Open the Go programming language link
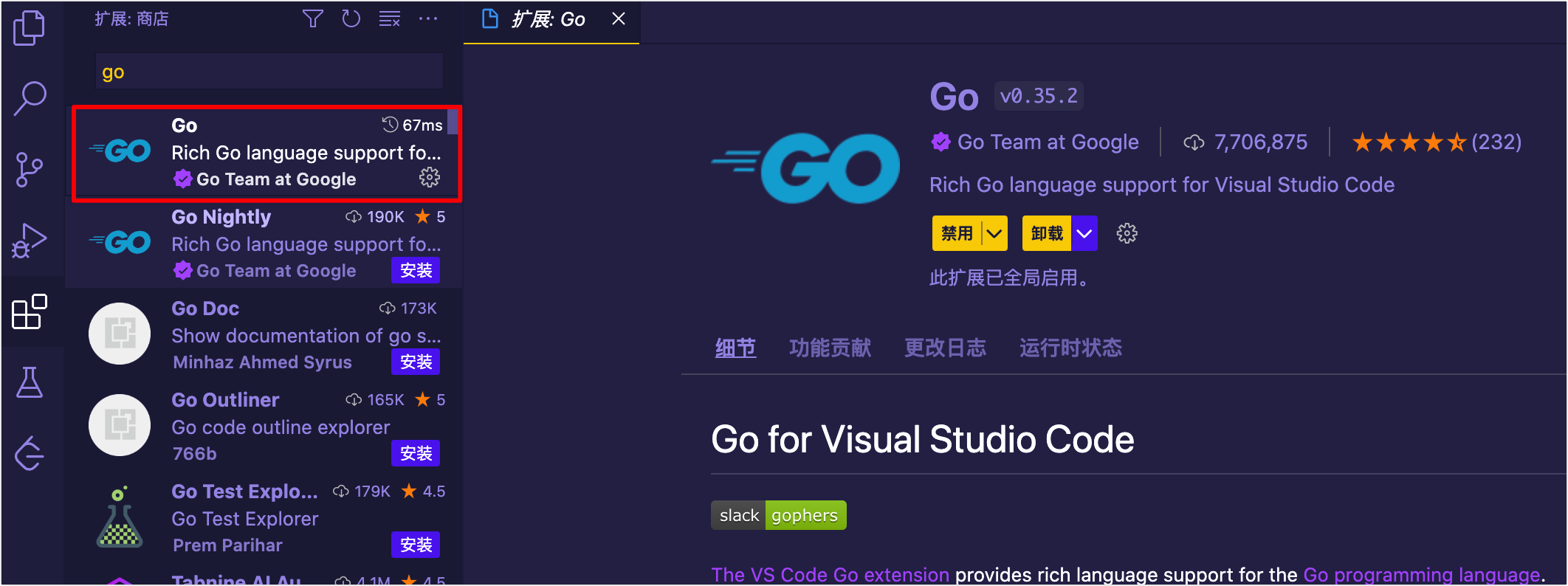Image resolution: width=1568 pixels, height=586 pixels. (x=1422, y=574)
